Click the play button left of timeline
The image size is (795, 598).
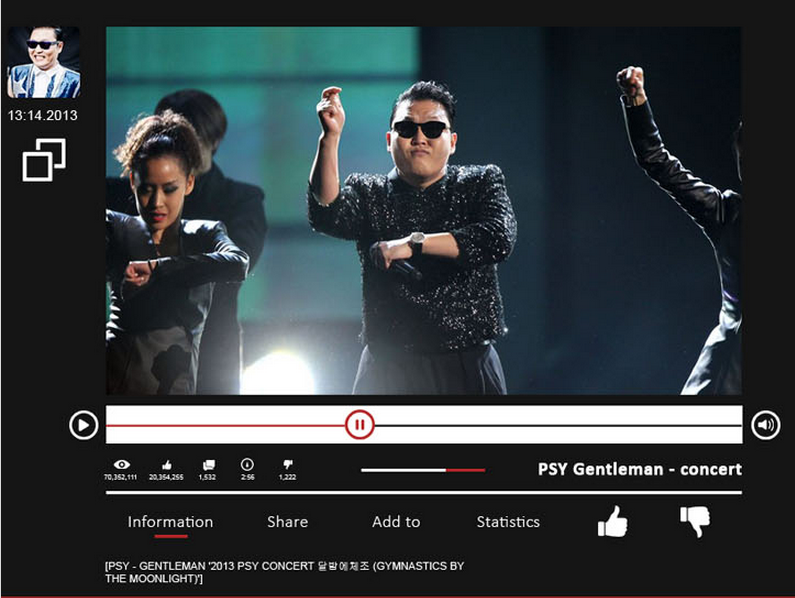pyautogui.click(x=83, y=425)
